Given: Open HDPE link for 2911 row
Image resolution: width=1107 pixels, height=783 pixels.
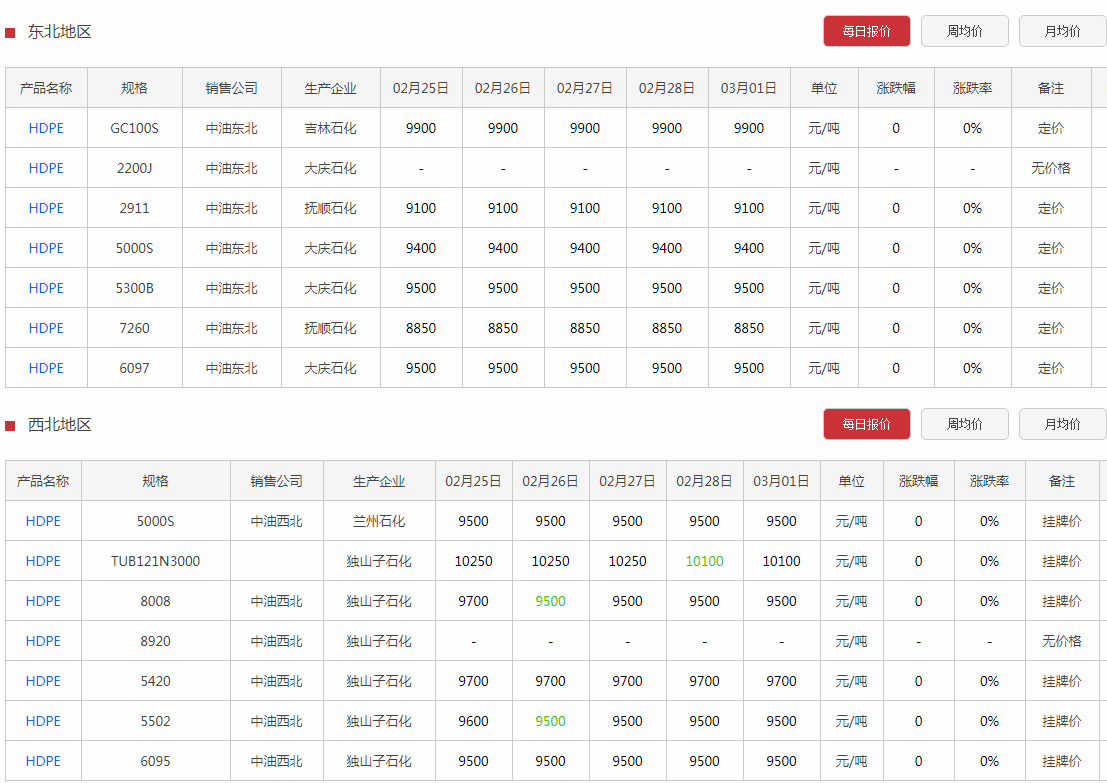Looking at the screenshot, I should tap(46, 208).
